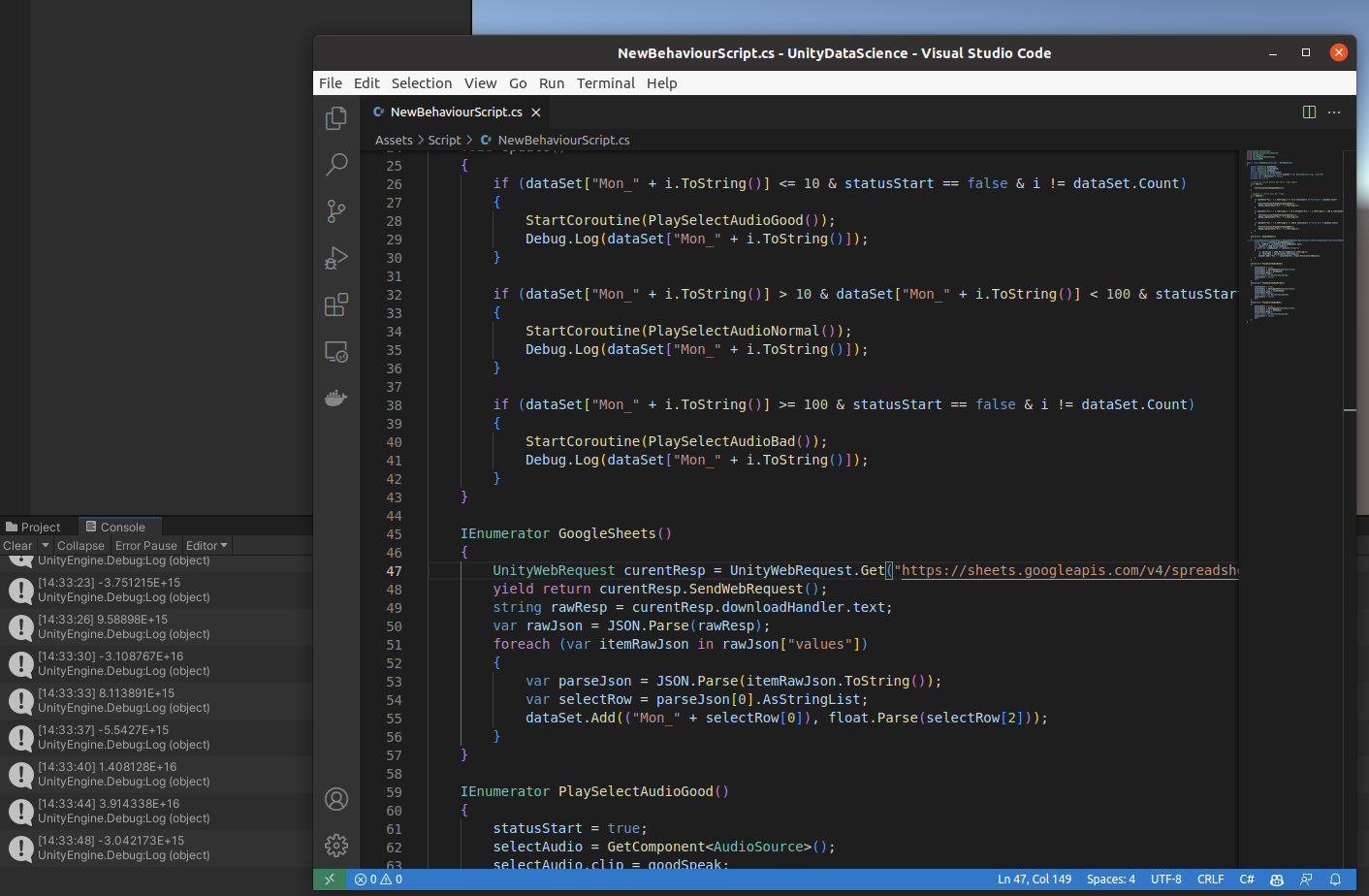Viewport: 1369px width, 896px height.
Task: Open the Selection menu
Action: tap(422, 83)
